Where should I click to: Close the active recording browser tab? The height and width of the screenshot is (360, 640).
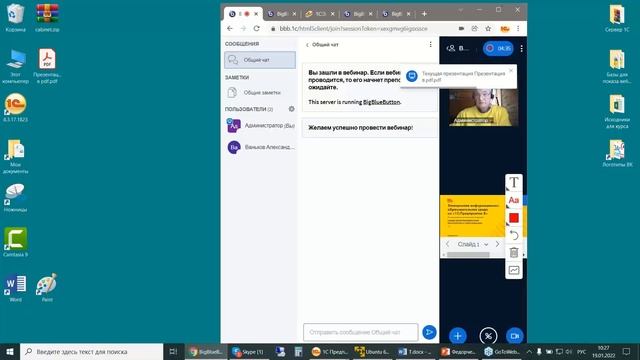tap(256, 14)
